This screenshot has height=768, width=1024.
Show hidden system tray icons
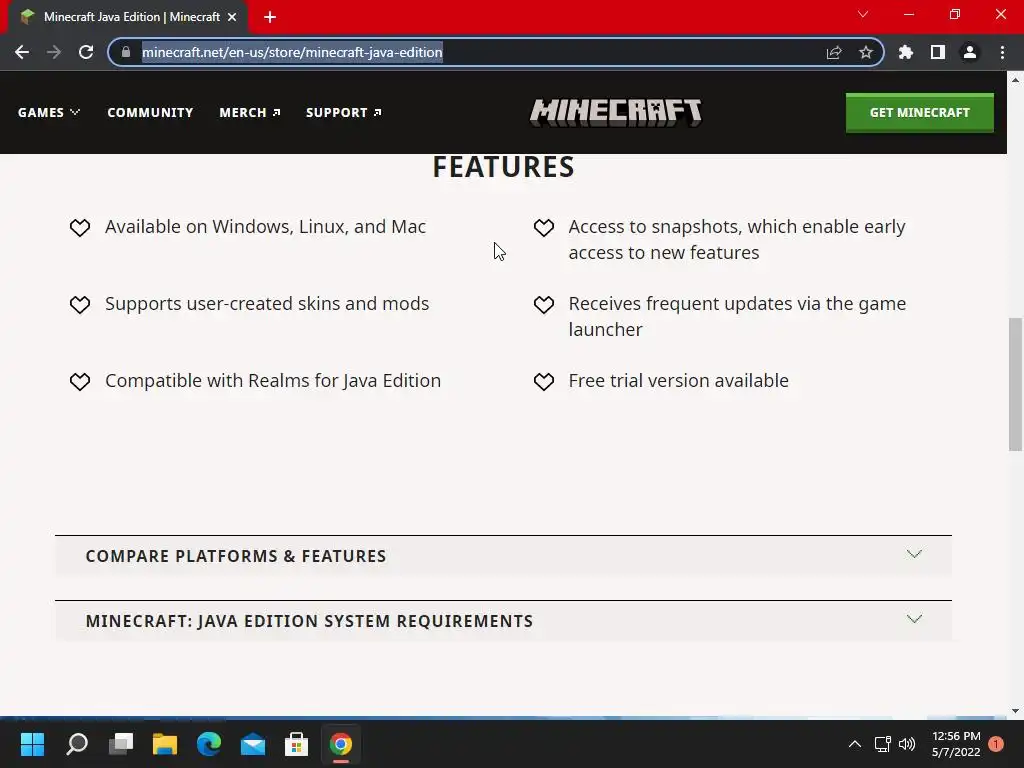point(854,744)
